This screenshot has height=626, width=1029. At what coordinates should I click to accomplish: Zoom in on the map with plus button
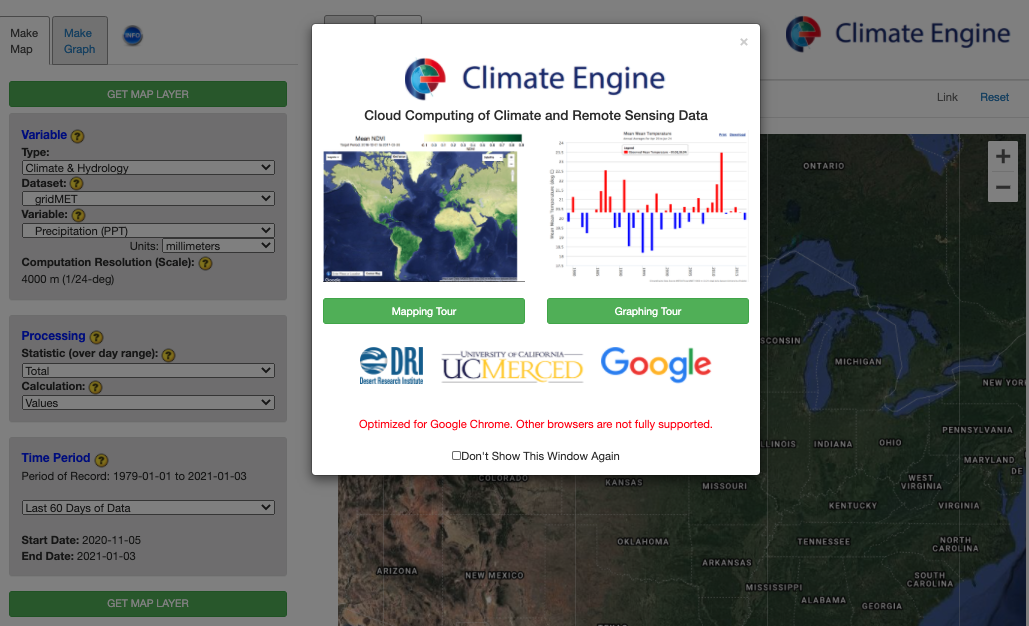coord(1003,156)
